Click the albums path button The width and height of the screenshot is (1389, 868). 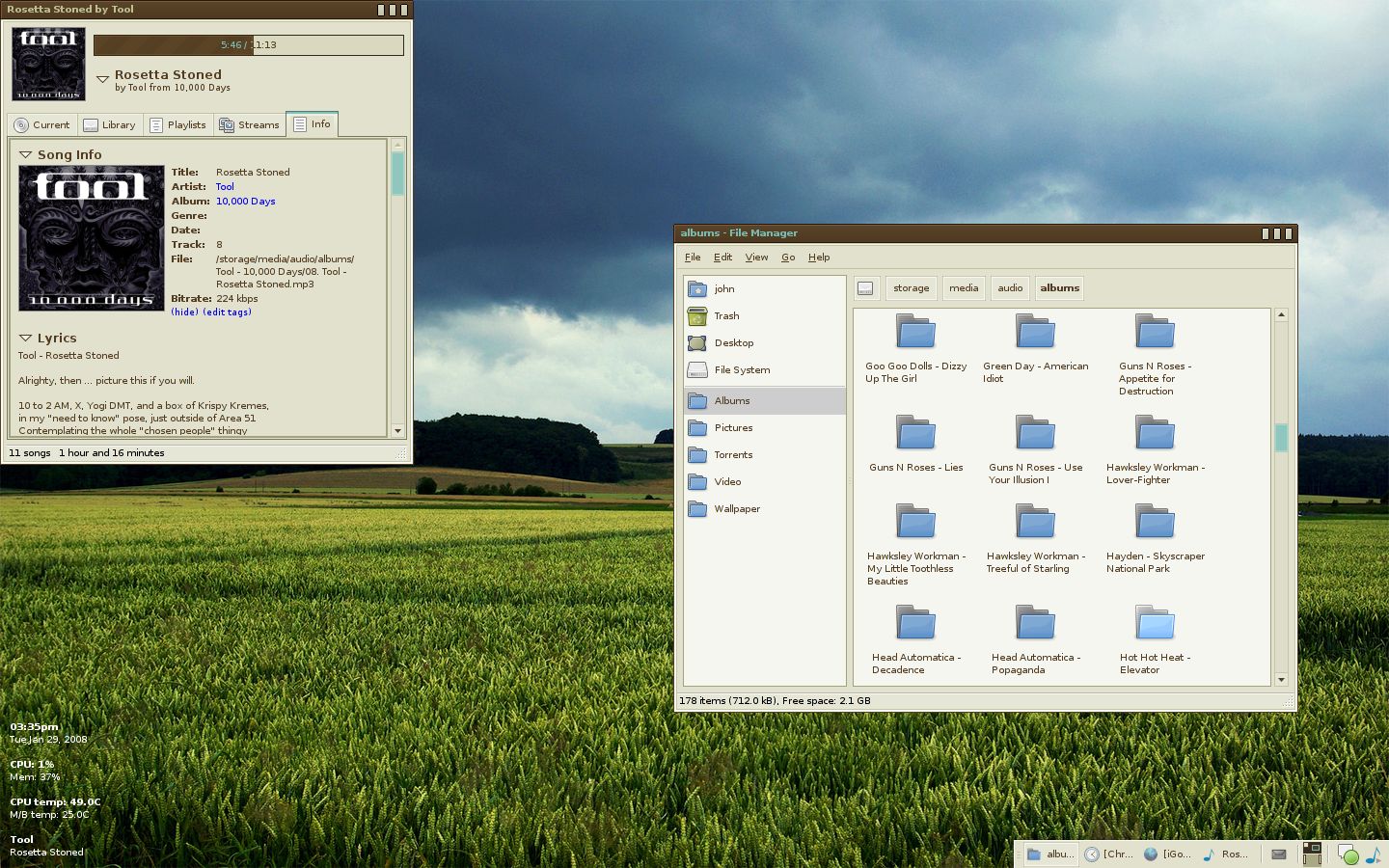click(x=1059, y=288)
